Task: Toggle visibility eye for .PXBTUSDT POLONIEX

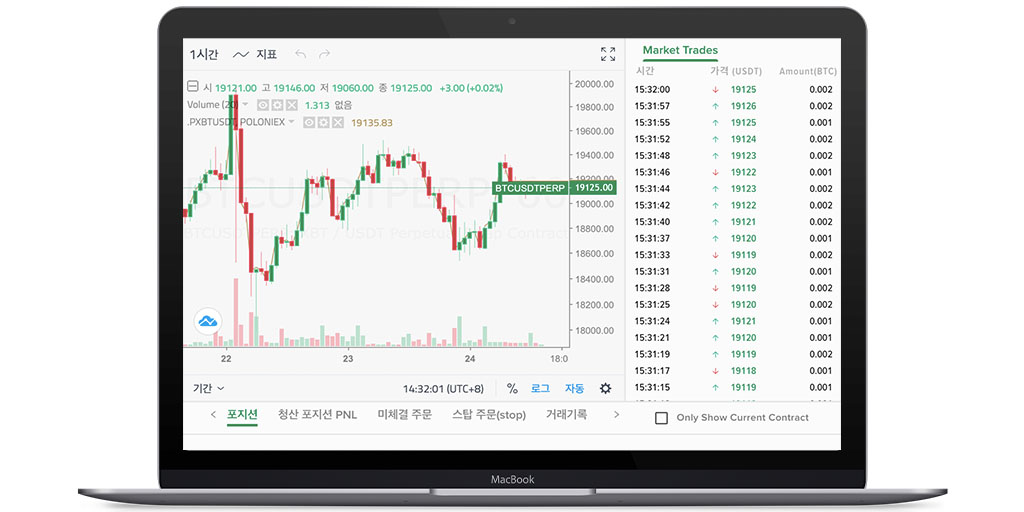Action: tap(309, 122)
